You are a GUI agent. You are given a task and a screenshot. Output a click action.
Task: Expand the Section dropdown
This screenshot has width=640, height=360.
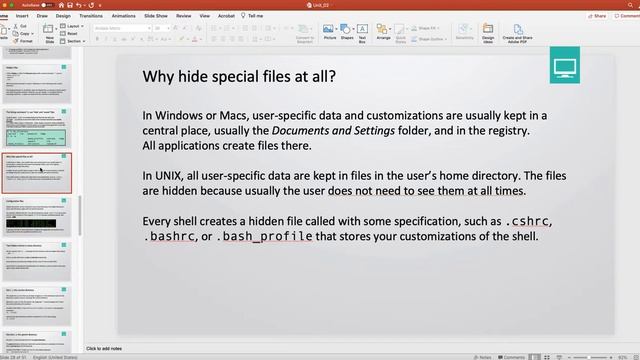pos(73,41)
